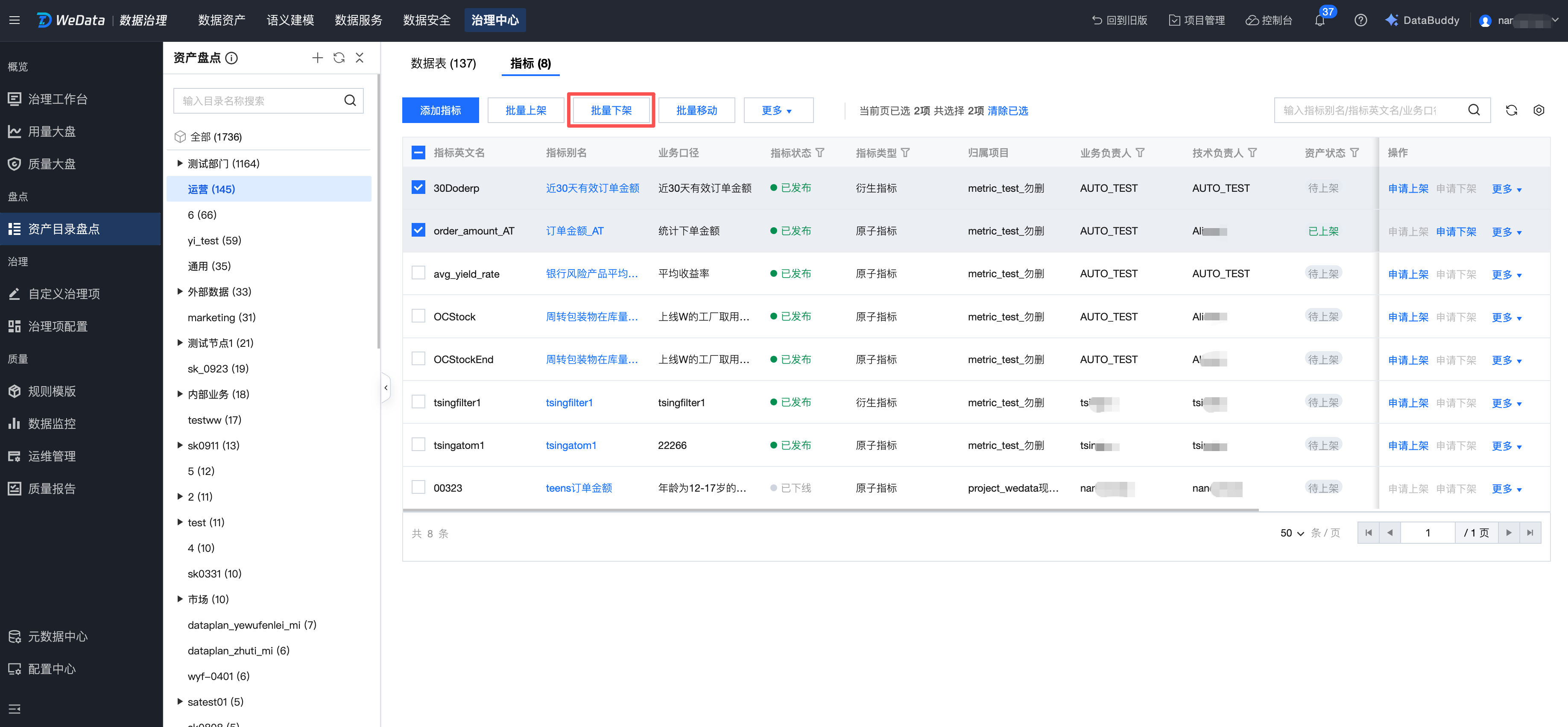Click the 清除已选 link
The height and width of the screenshot is (727, 1568).
click(x=1007, y=111)
